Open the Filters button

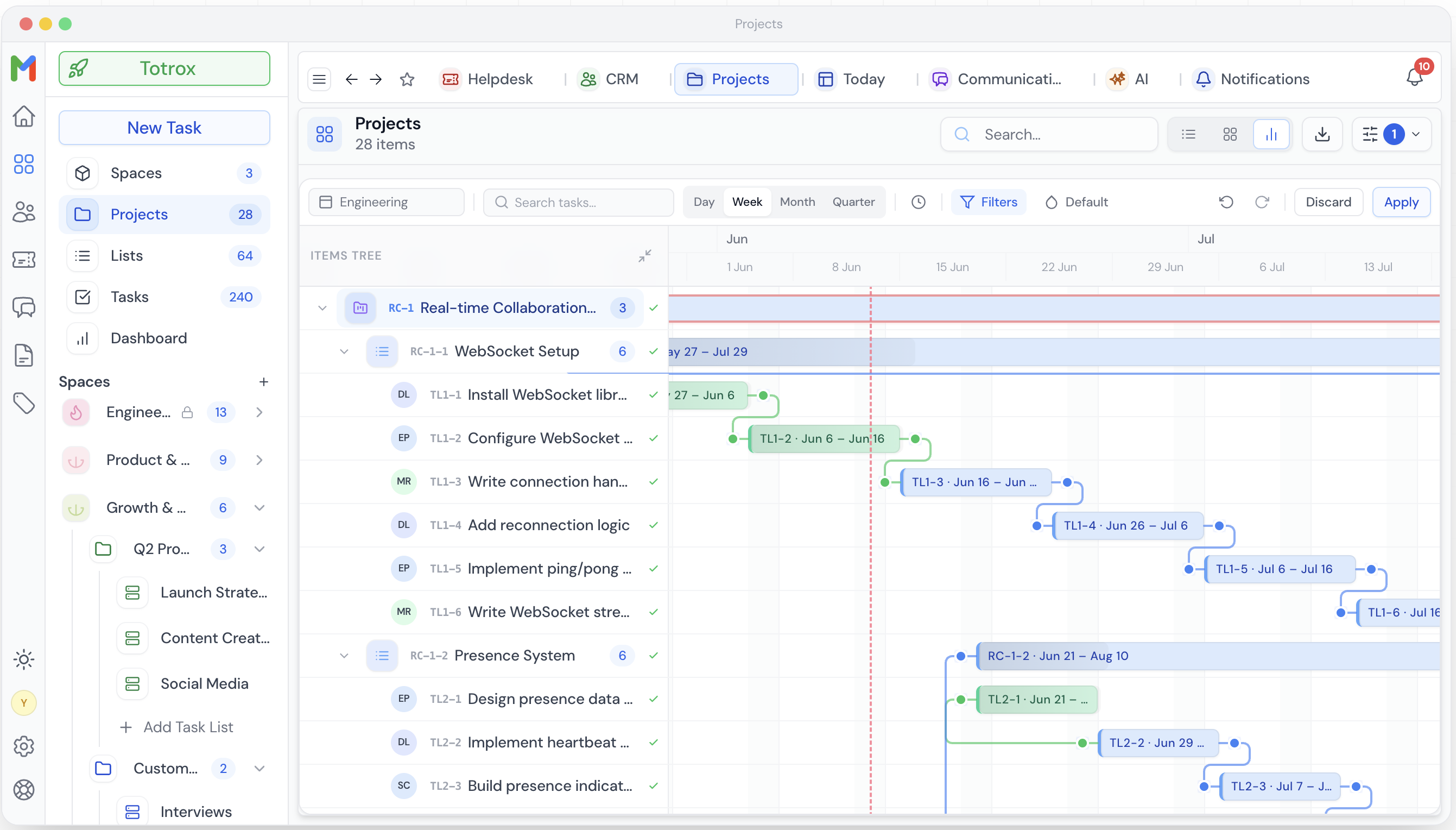(x=989, y=203)
